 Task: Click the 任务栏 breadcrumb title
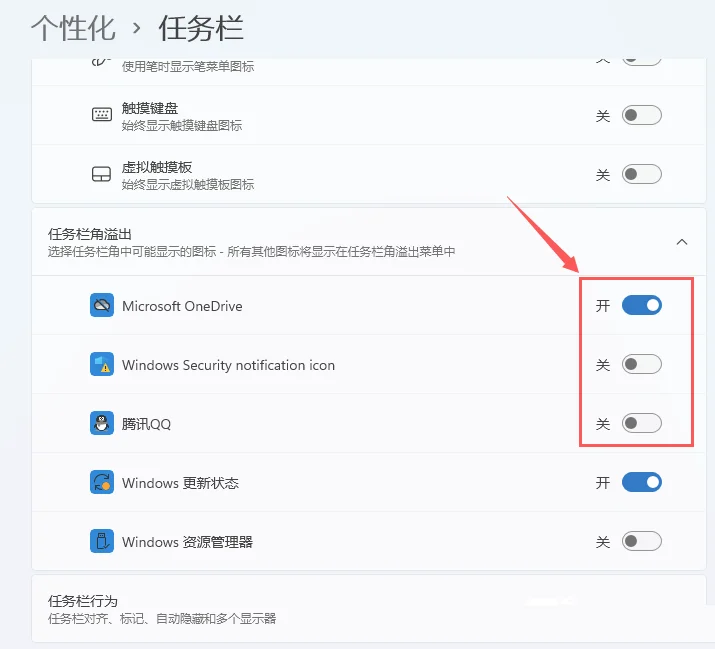pyautogui.click(x=201, y=27)
